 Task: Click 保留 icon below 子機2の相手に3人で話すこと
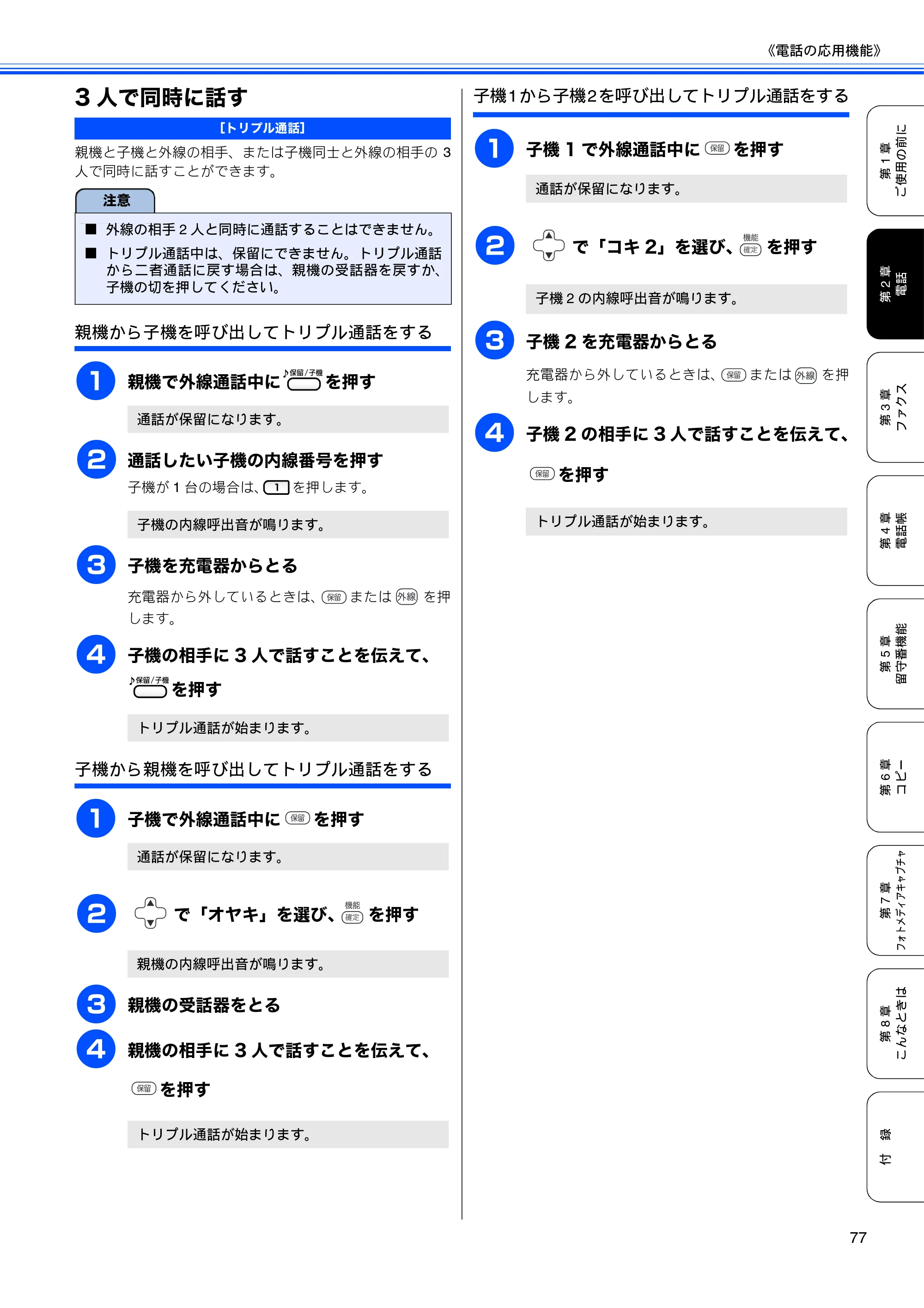pos(542,474)
